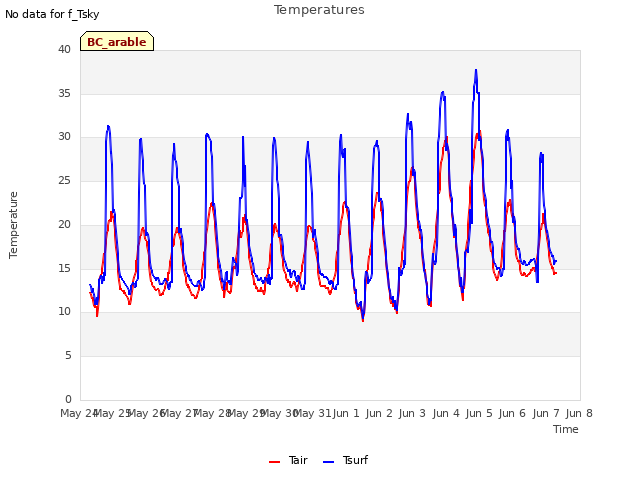The image size is (640, 480).
Task: Click the Jun 4 x-axis tick label
Action: [x=446, y=413]
